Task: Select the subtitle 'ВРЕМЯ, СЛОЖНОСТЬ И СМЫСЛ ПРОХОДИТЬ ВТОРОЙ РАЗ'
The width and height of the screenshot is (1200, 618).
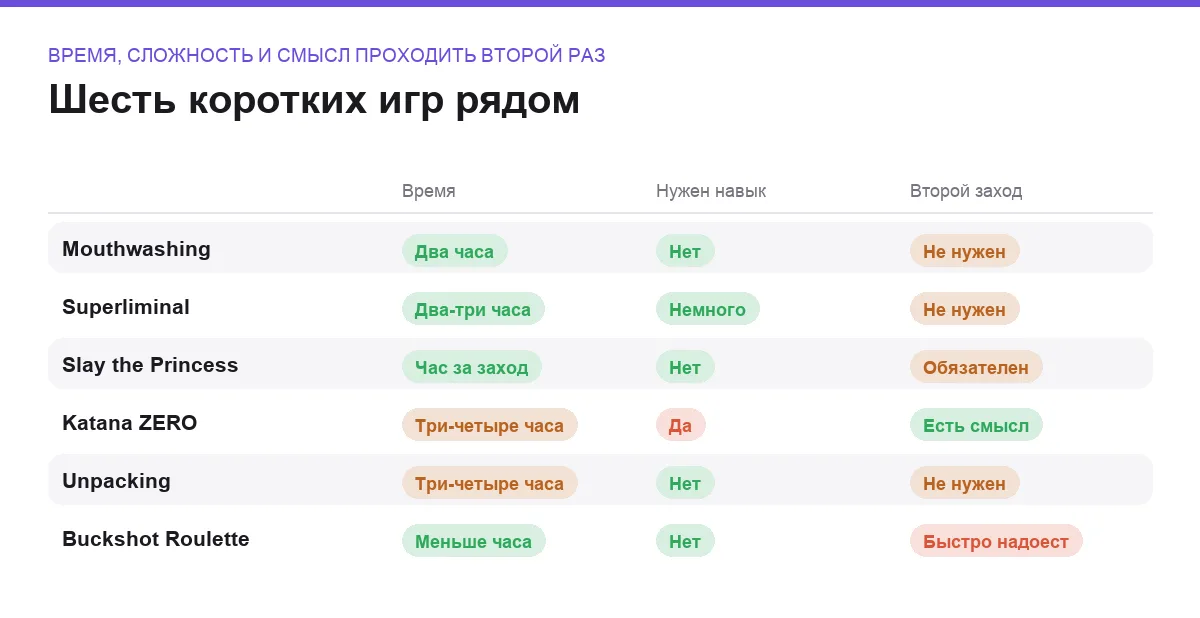Action: pyautogui.click(x=326, y=55)
